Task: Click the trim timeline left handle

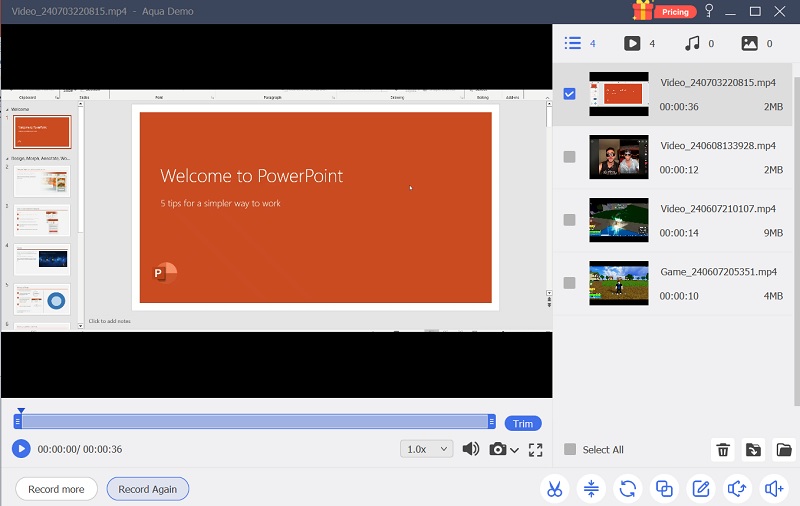Action: (18, 421)
